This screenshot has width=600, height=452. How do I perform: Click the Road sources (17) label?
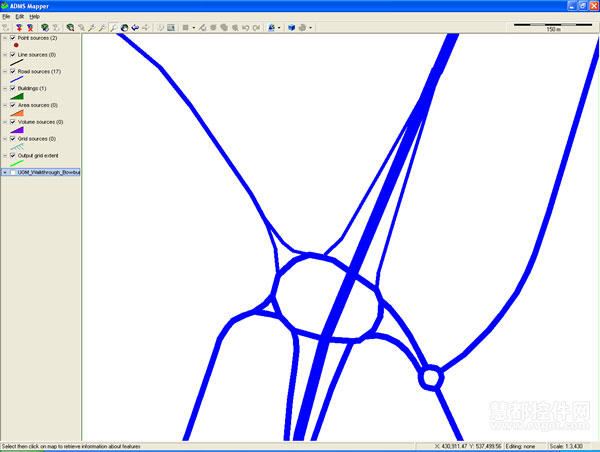pos(39,72)
